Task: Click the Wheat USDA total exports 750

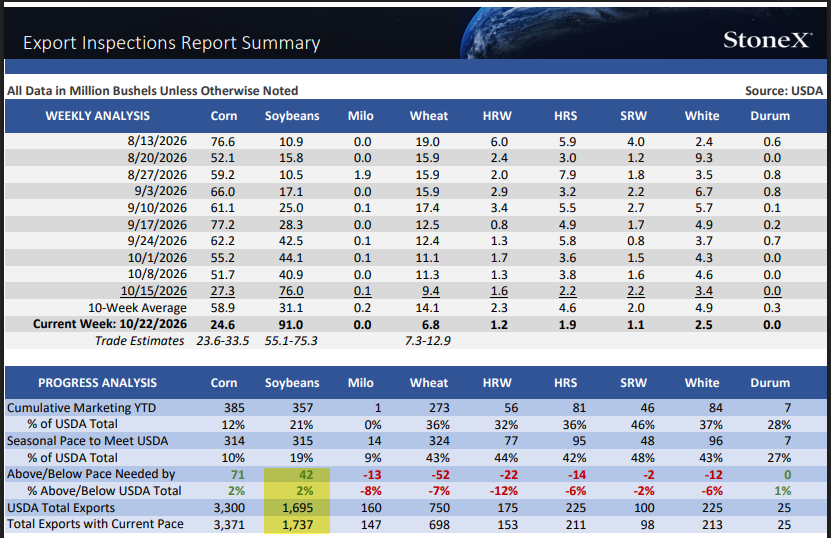Action: pyautogui.click(x=439, y=508)
